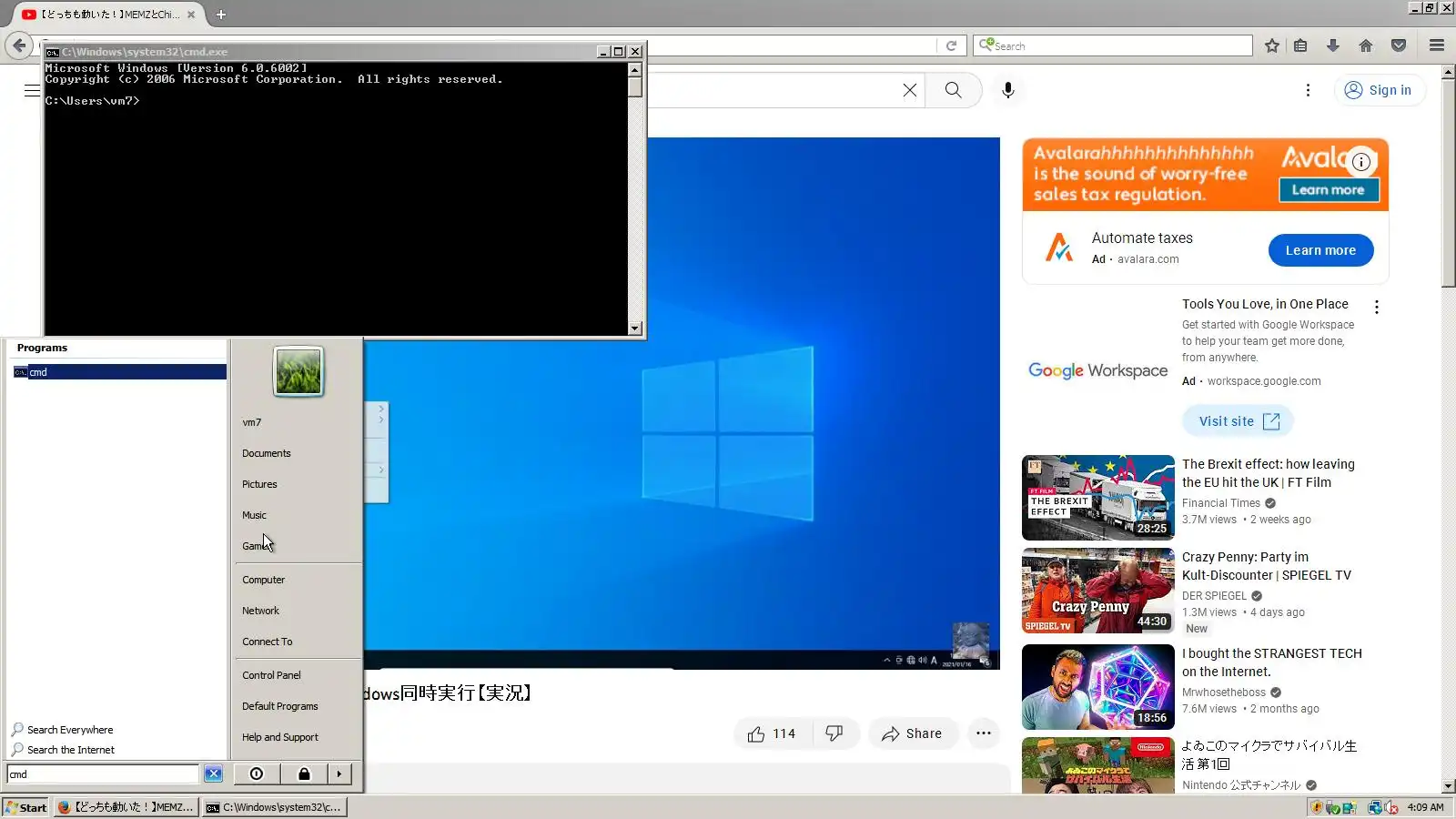1456x819 pixels.
Task: Click the taskbar clock showing 4:09 AM
Action: click(x=1425, y=807)
